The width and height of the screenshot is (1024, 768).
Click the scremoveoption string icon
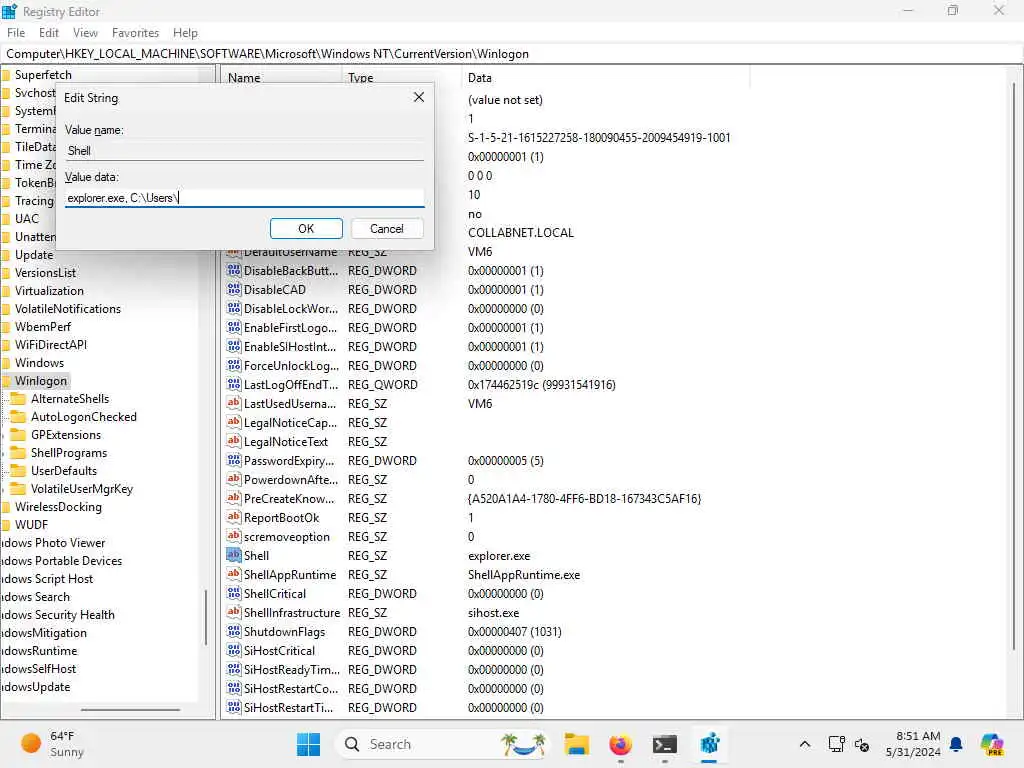pos(233,536)
